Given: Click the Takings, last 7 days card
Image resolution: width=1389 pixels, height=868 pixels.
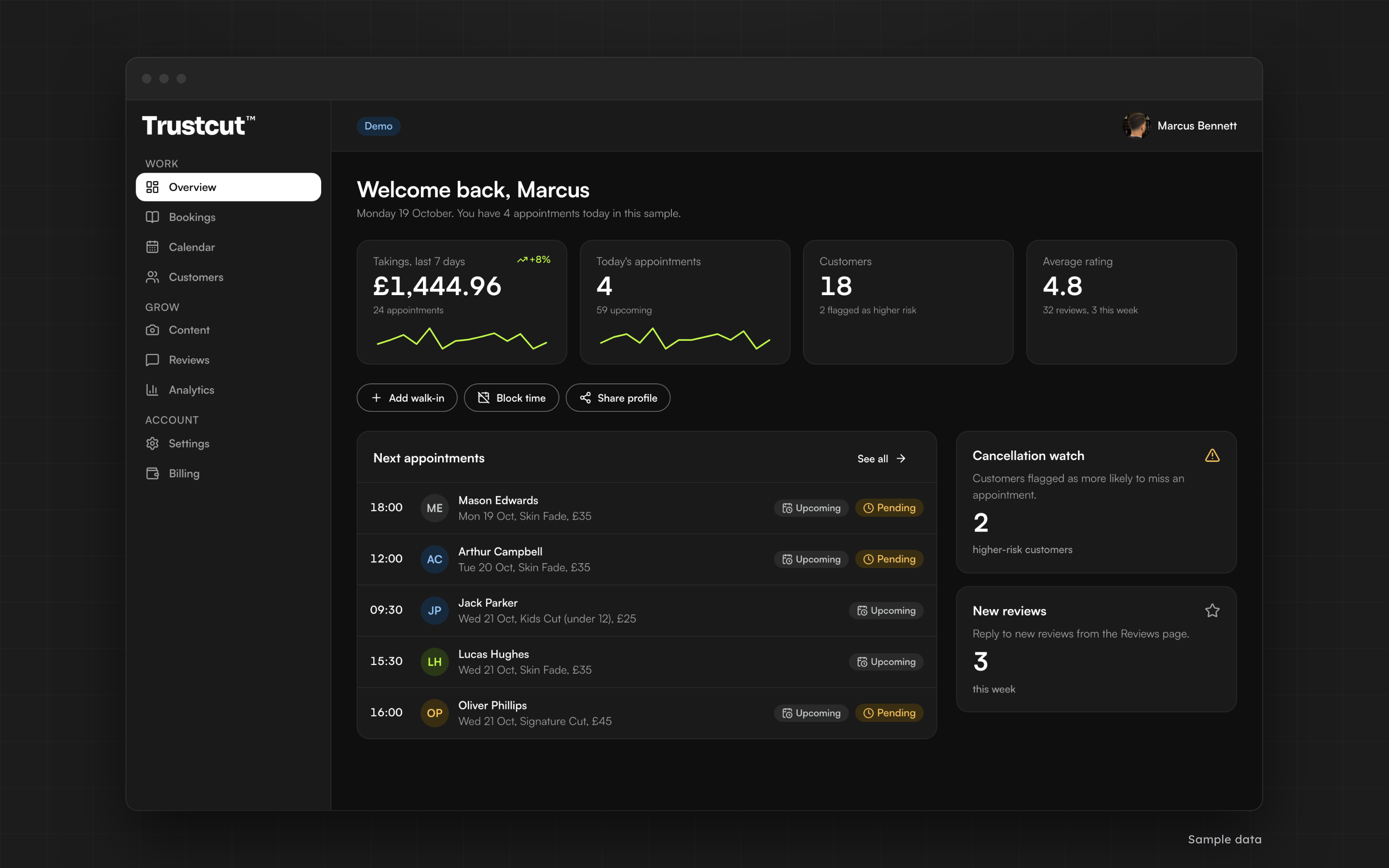Looking at the screenshot, I should pyautogui.click(x=462, y=302).
